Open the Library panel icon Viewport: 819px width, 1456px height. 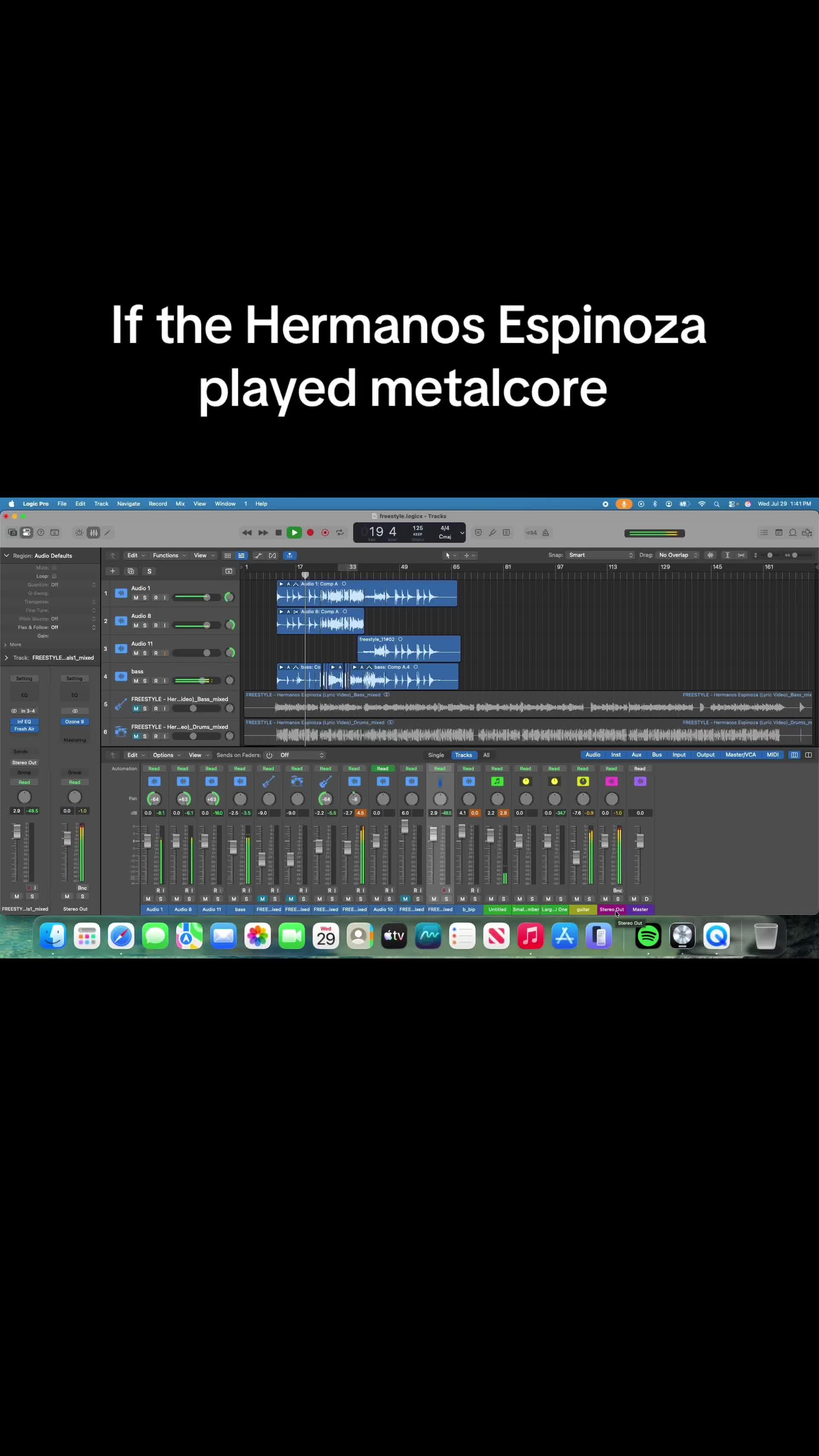[x=12, y=533]
